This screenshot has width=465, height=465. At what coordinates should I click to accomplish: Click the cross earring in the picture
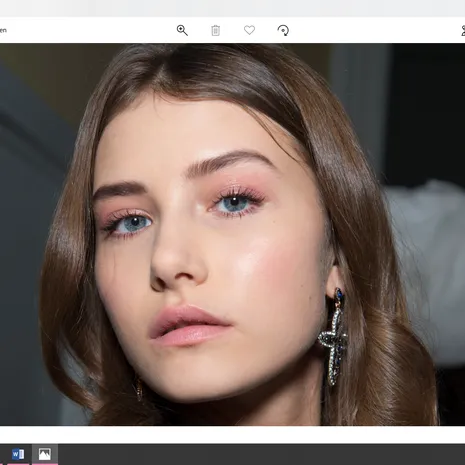click(x=334, y=337)
